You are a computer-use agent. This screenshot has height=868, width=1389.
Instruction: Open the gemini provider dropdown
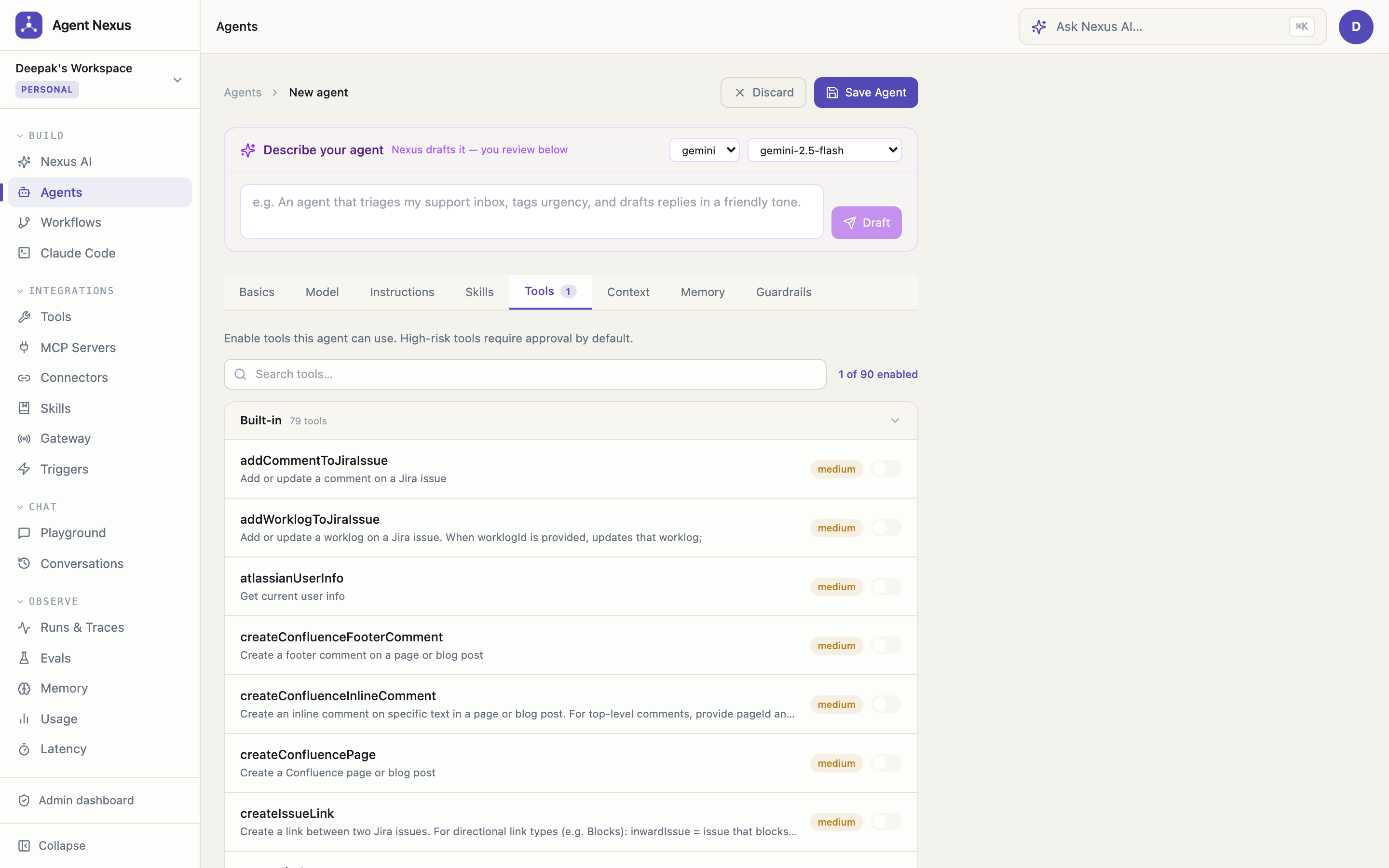(704, 150)
